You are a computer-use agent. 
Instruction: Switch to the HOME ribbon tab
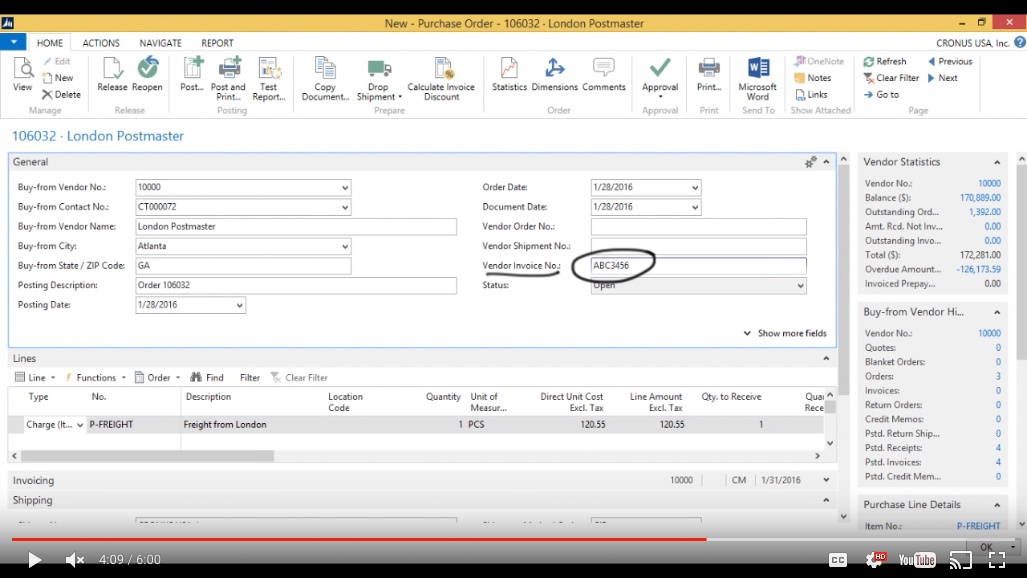click(x=50, y=43)
